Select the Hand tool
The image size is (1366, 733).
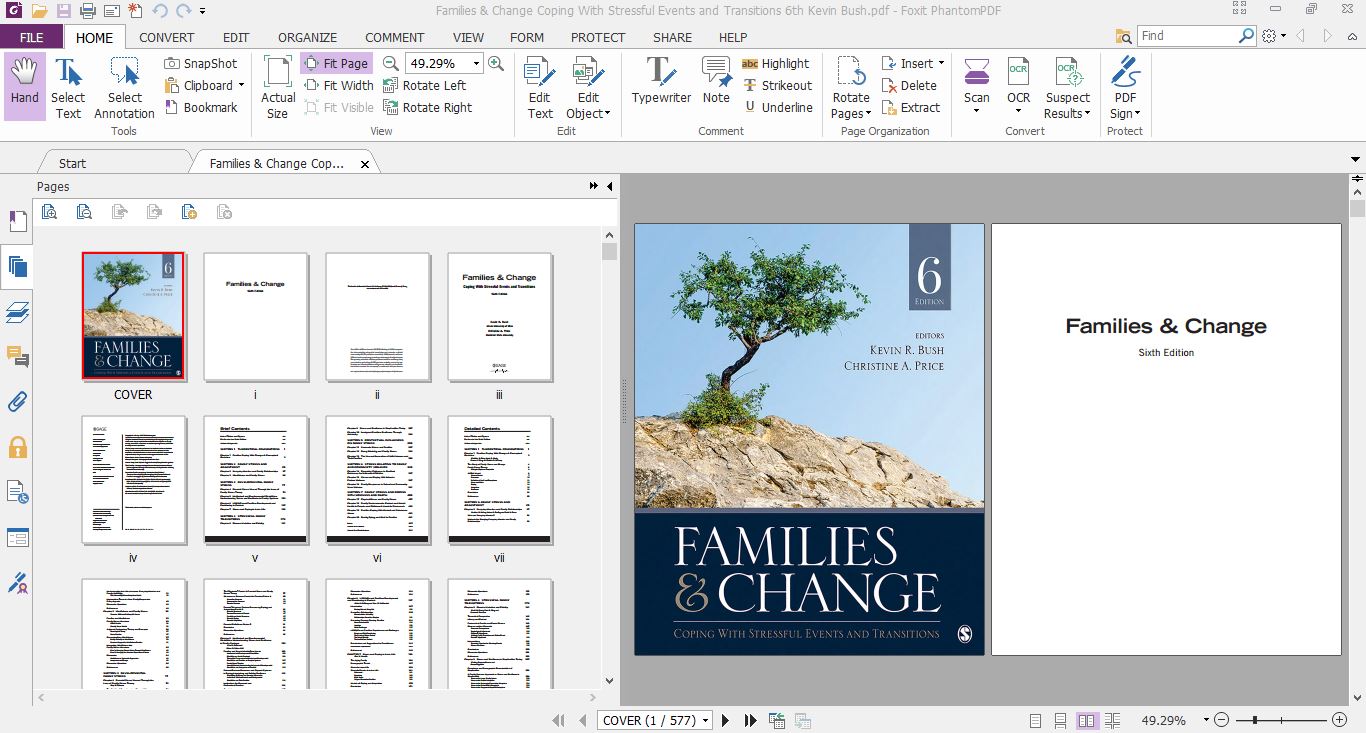(24, 87)
